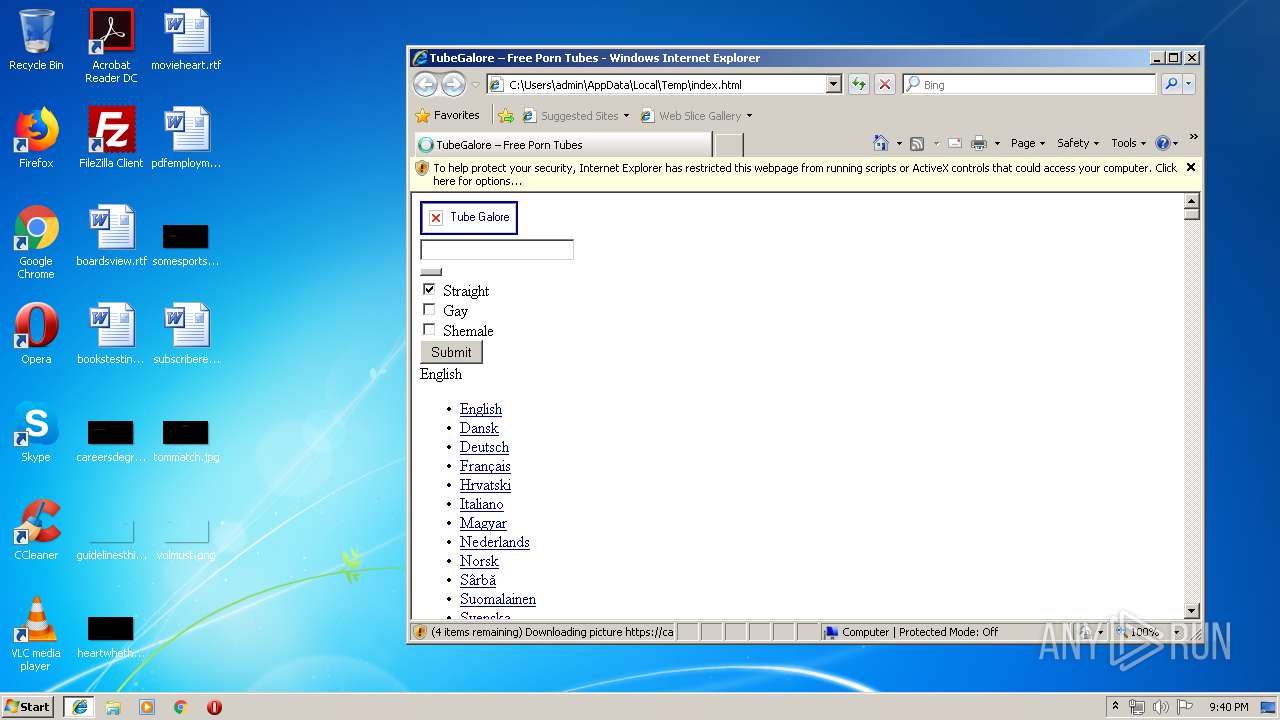The image size is (1280, 720).
Task: Close the security information bar
Action: point(1190,167)
